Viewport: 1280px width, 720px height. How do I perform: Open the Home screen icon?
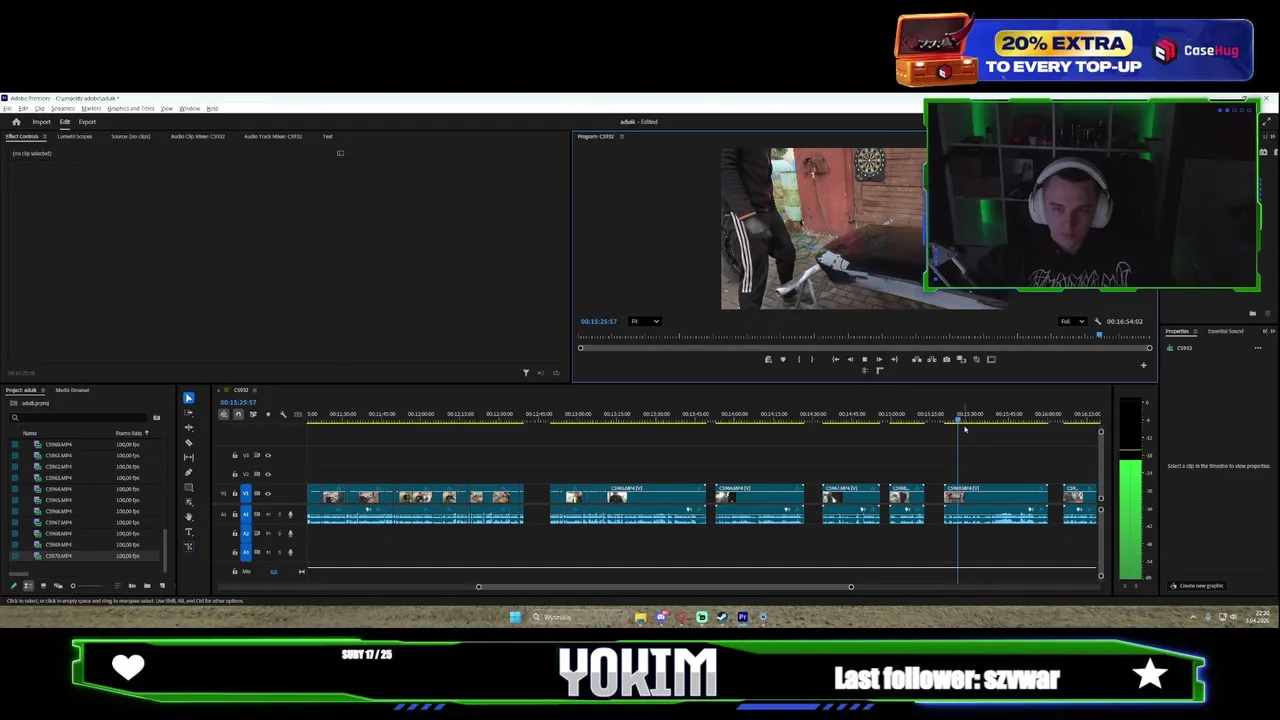click(16, 122)
